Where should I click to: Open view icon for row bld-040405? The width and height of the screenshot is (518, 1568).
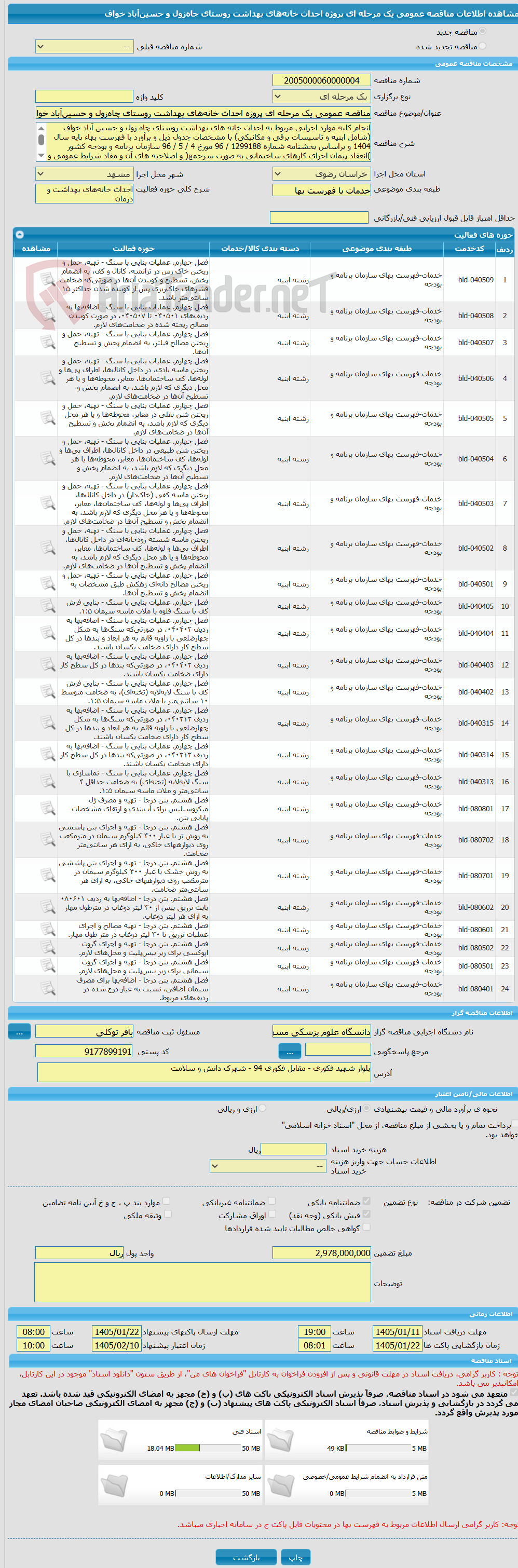(47, 606)
